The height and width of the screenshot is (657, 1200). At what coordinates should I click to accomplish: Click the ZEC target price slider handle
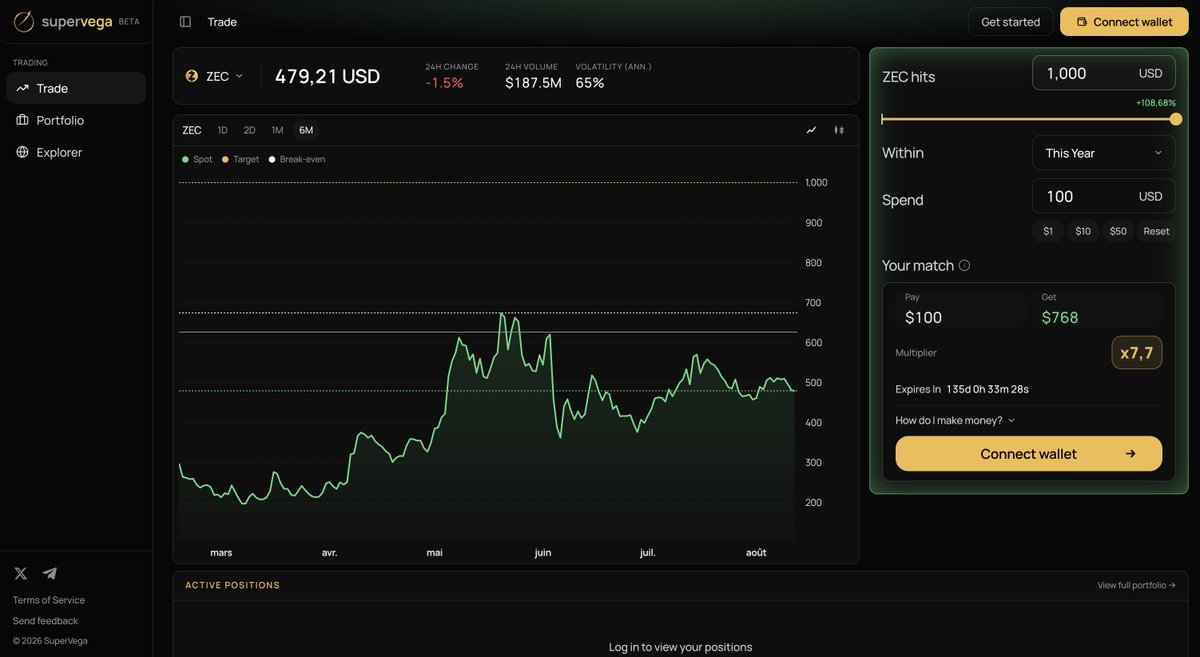(1176, 119)
